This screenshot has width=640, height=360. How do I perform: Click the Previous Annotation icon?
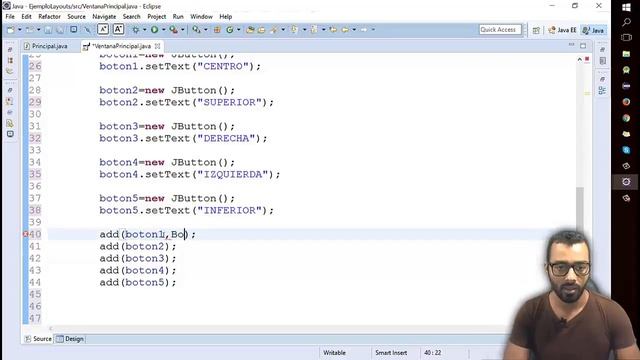(314, 30)
